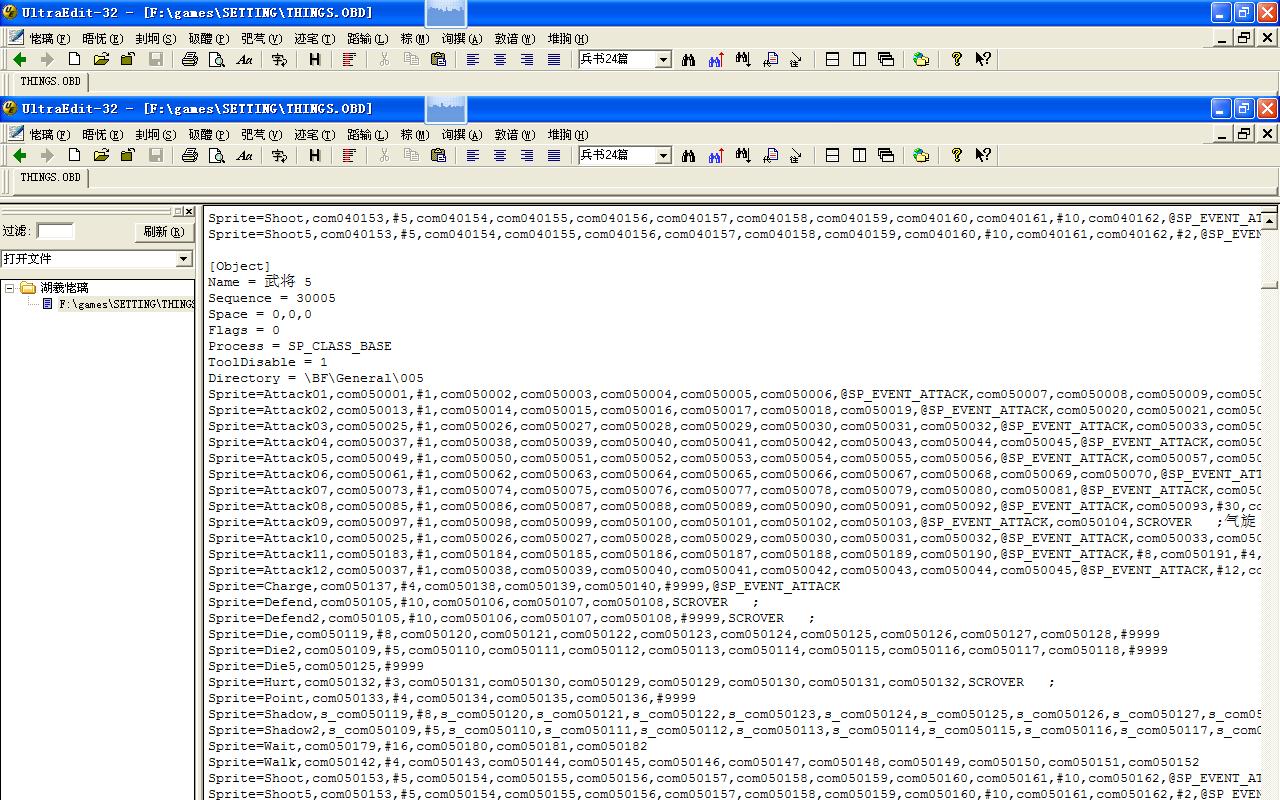Click the Paste clipboard icon in the lower toolbar
Viewport: 1280px width, 800px height.
coord(438,155)
